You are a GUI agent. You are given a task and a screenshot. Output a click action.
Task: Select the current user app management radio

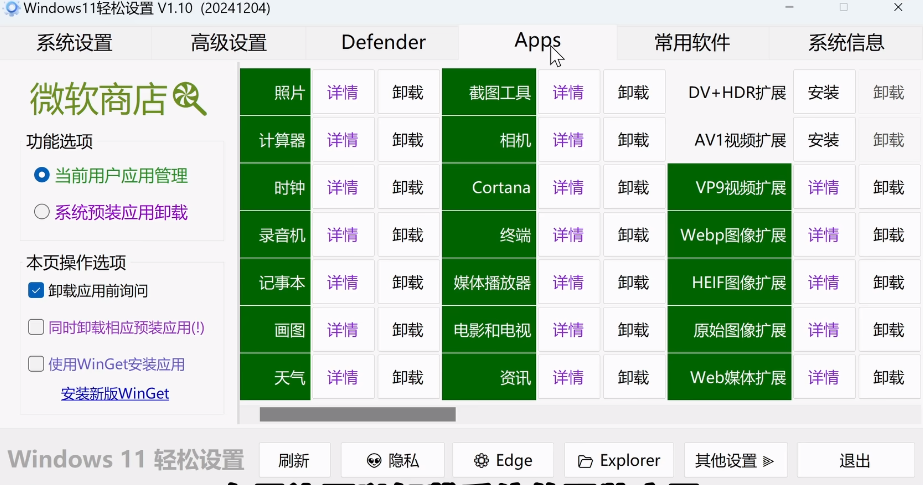[x=42, y=175]
